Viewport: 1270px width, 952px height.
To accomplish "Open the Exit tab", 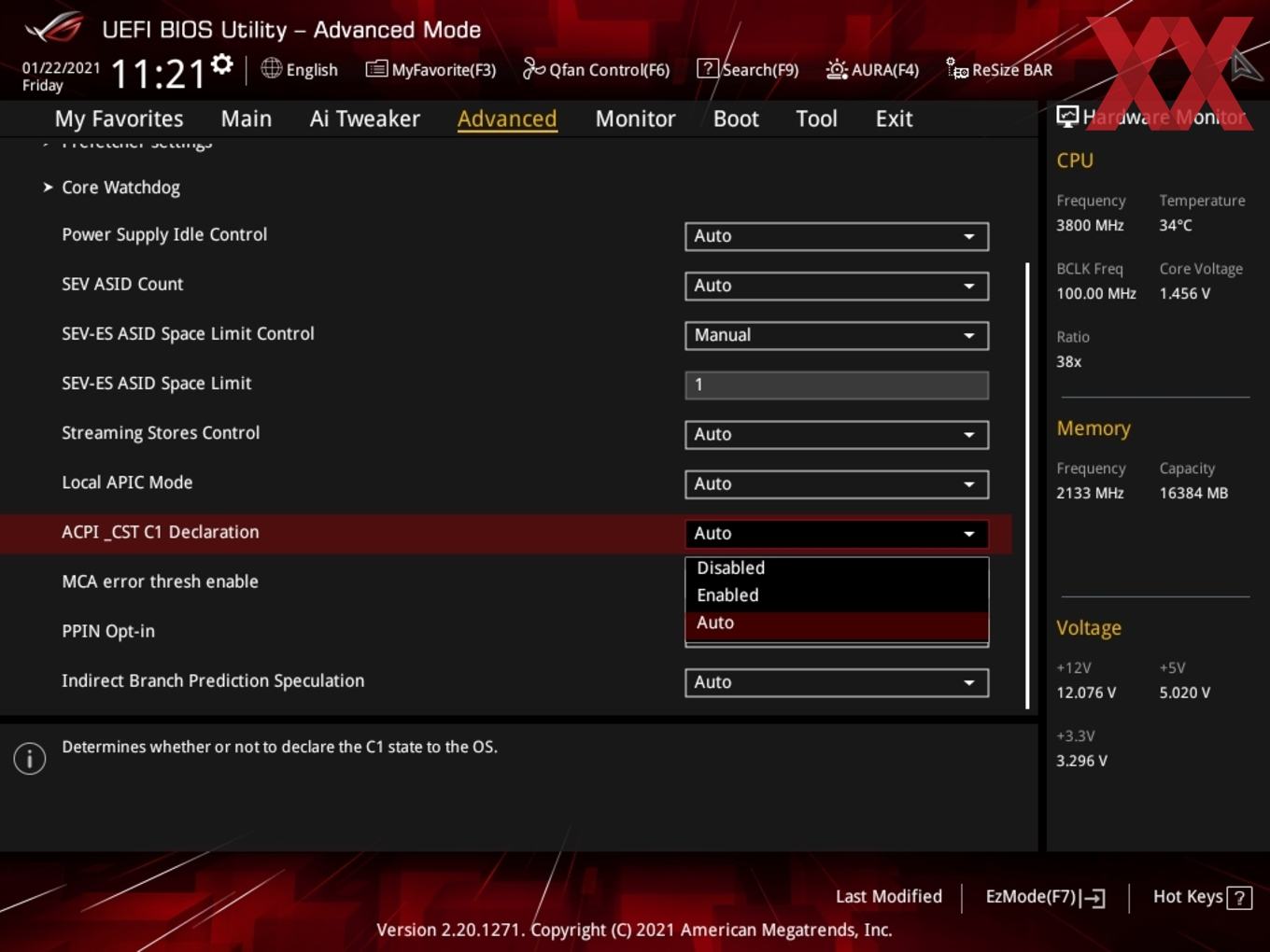I will pos(894,119).
